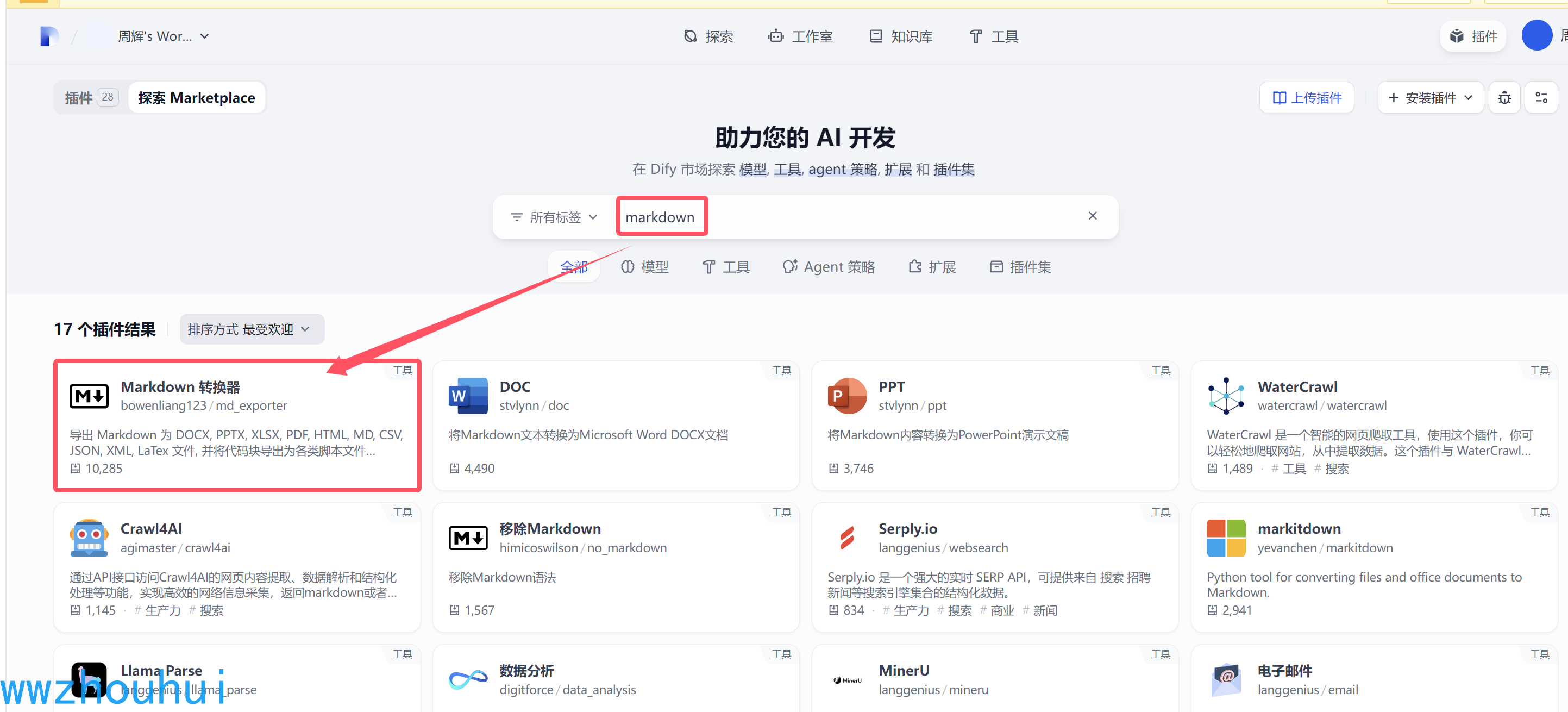The width and height of the screenshot is (1568, 712).
Task: Expand the 安装插件 dropdown
Action: [x=1430, y=98]
